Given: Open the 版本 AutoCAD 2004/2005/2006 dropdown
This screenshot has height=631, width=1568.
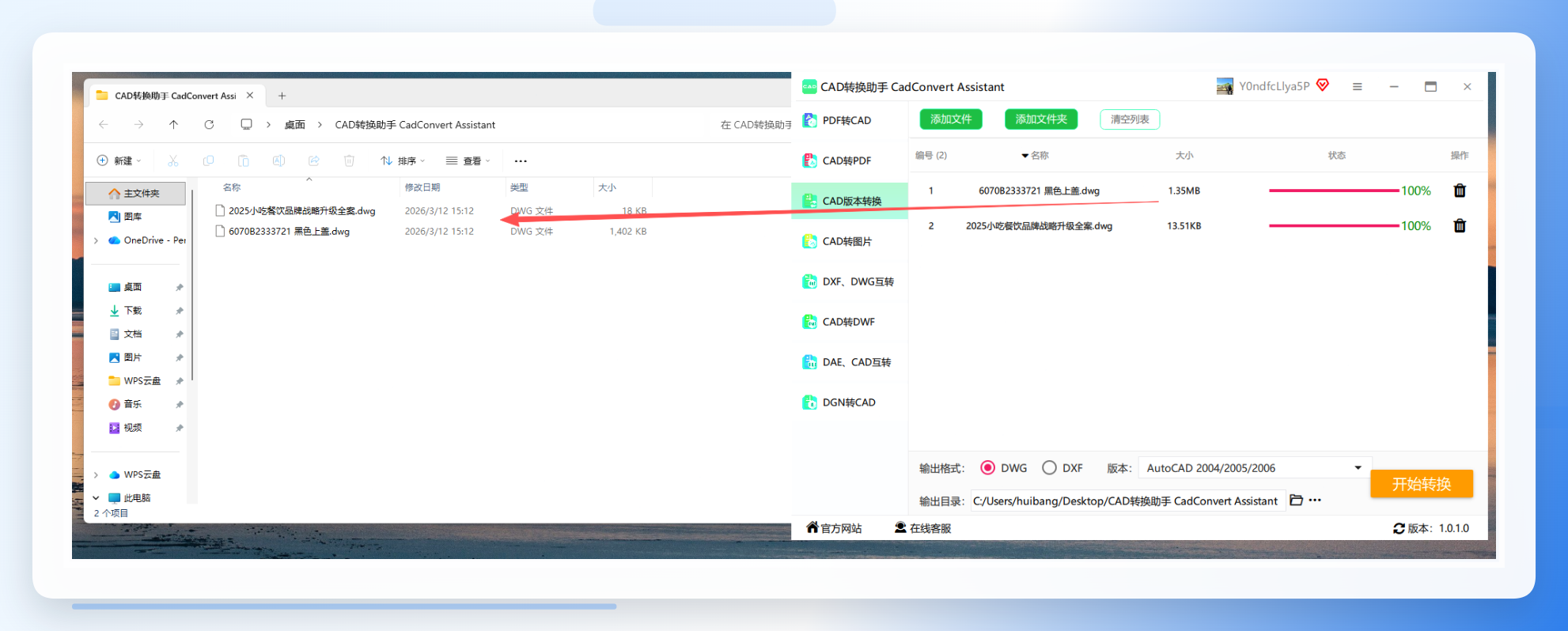Looking at the screenshot, I should pos(1254,468).
